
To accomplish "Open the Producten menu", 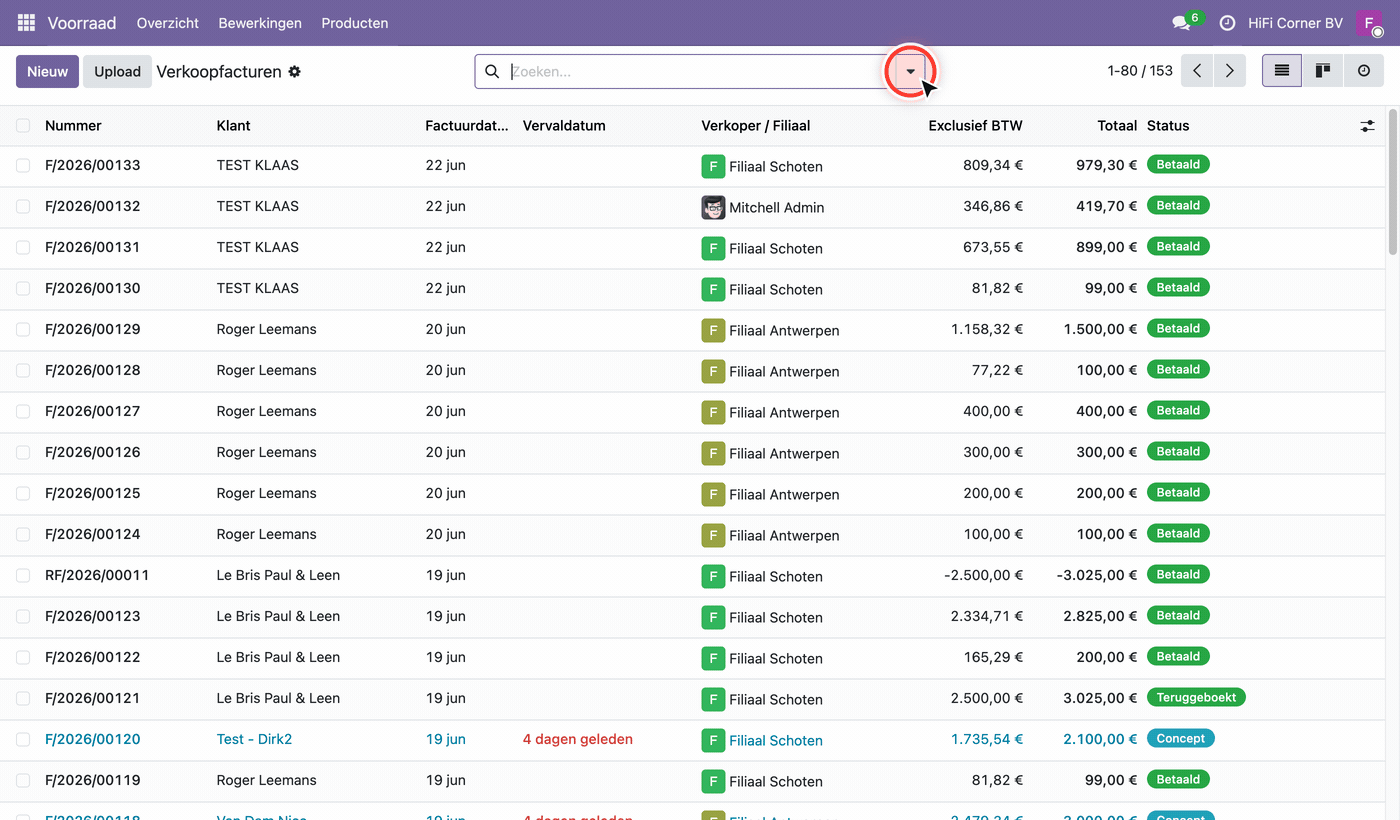I will [x=355, y=23].
